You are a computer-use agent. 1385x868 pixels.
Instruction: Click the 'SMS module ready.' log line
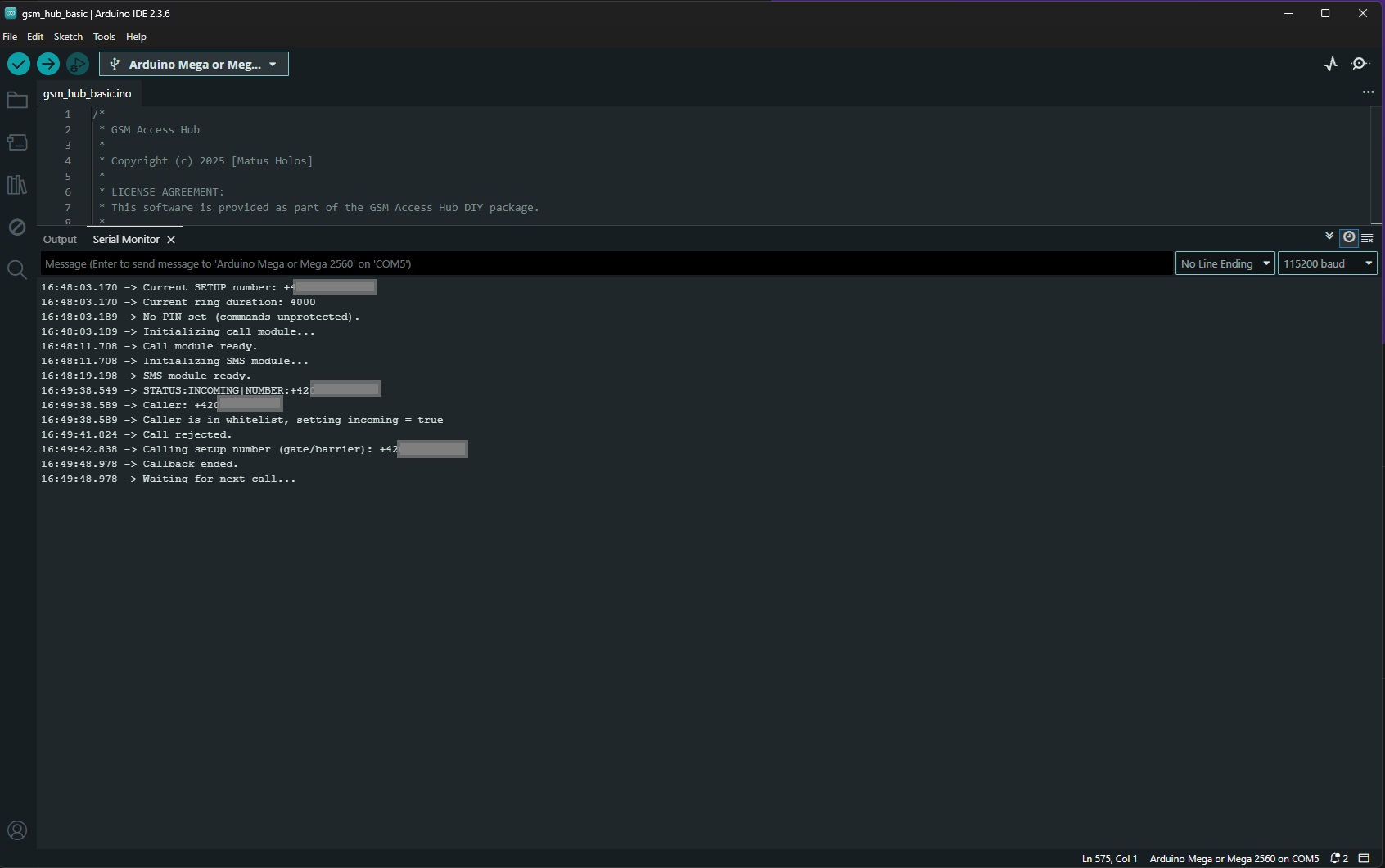click(147, 376)
